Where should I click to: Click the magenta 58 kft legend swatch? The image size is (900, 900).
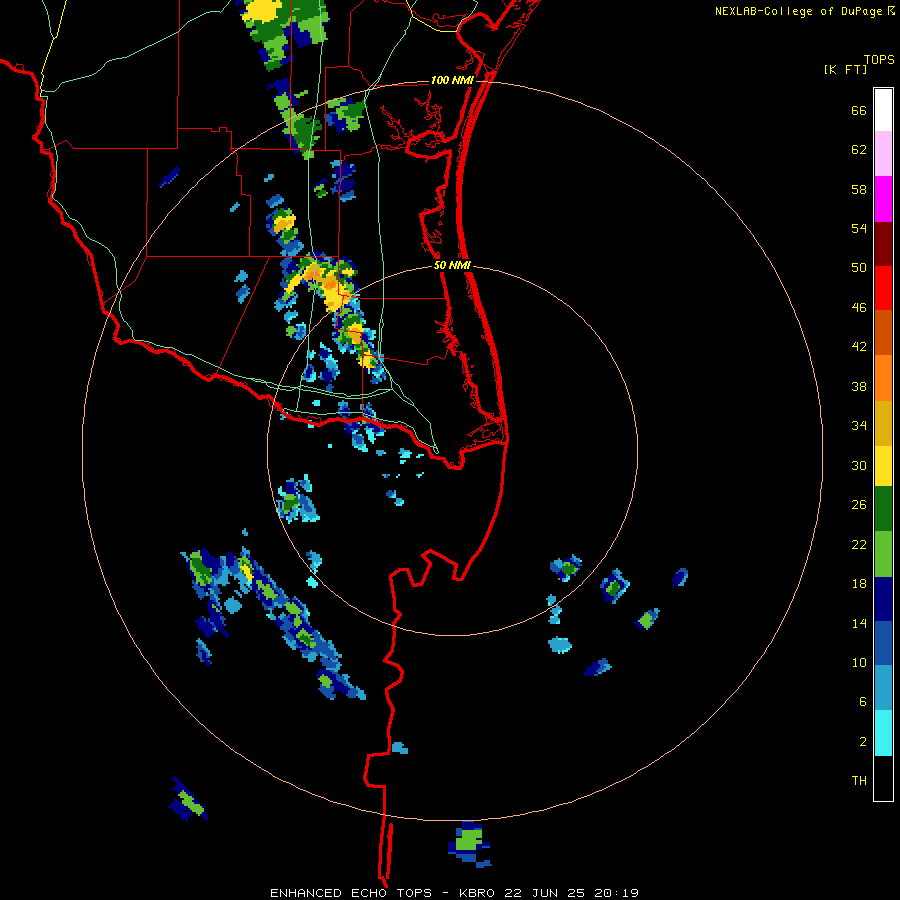883,199
